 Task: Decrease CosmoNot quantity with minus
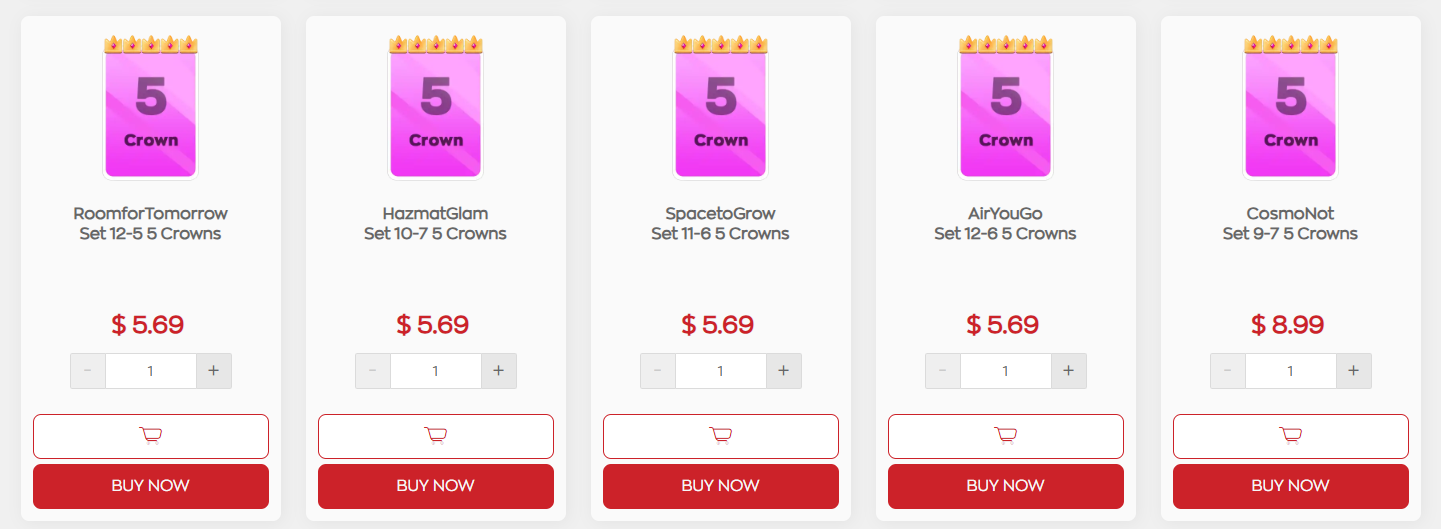[x=1228, y=371]
